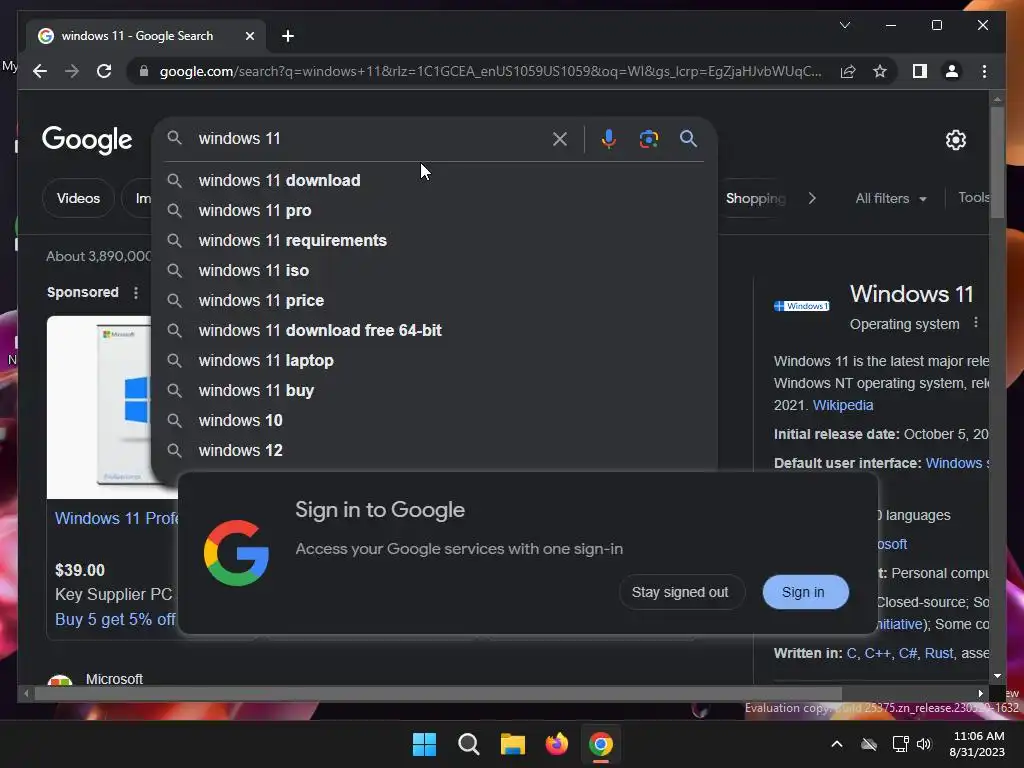Open the Chrome profile menu
The height and width of the screenshot is (768, 1024).
[952, 71]
